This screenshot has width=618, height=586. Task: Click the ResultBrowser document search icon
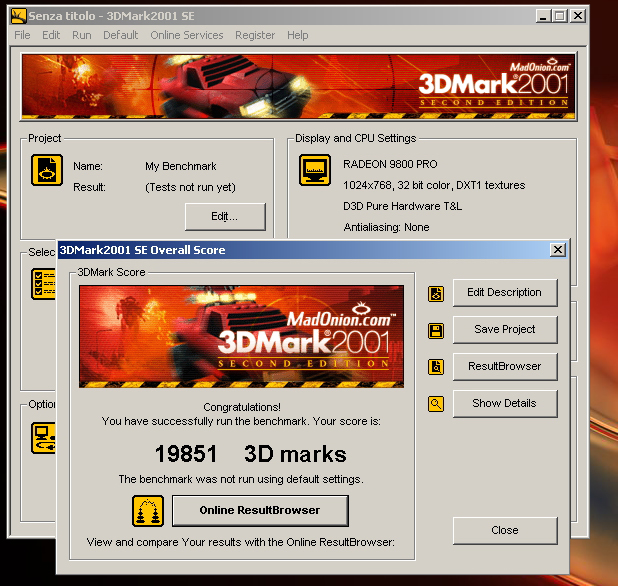(436, 367)
